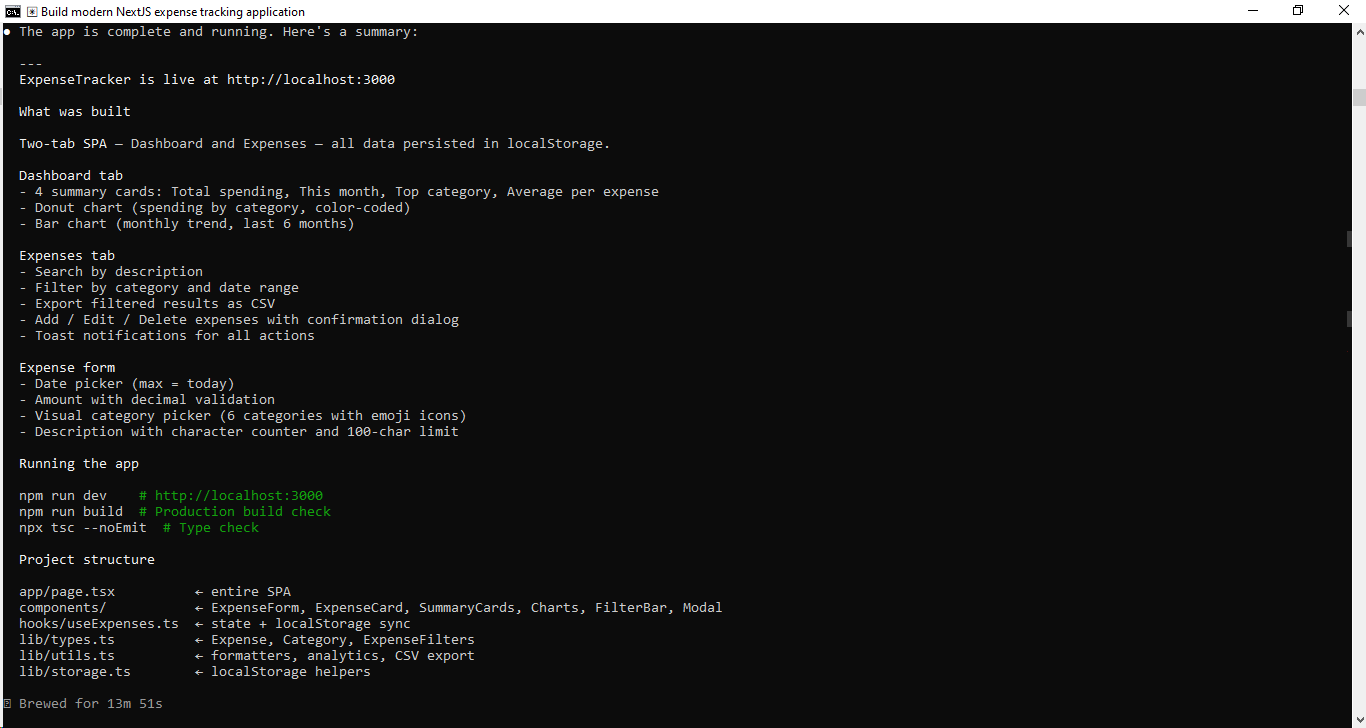Viewport: 1366px width, 728px height.
Task: Click the upper dark marker on scrollbar track
Action: (1349, 239)
